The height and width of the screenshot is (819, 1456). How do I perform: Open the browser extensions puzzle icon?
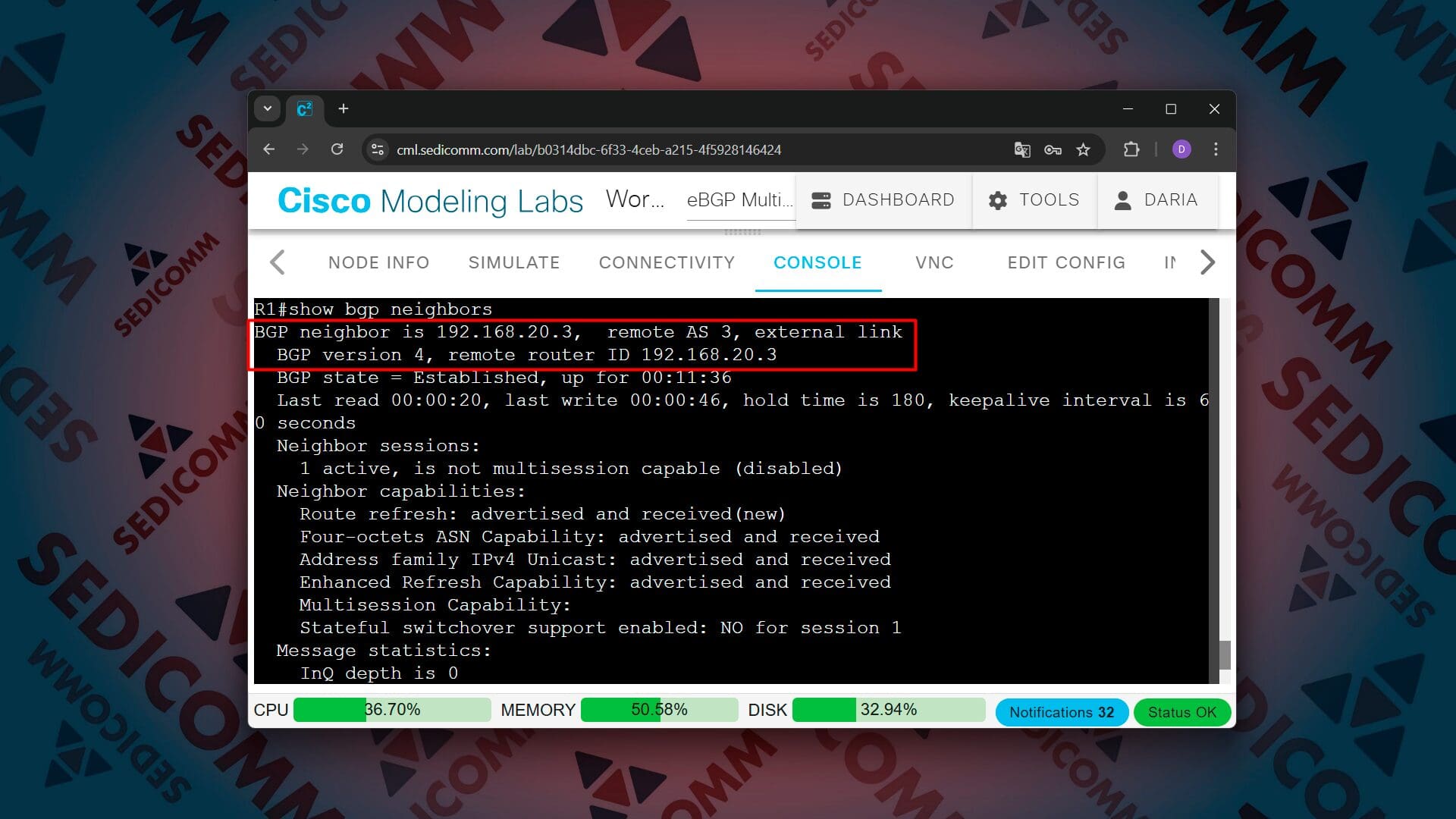tap(1131, 149)
